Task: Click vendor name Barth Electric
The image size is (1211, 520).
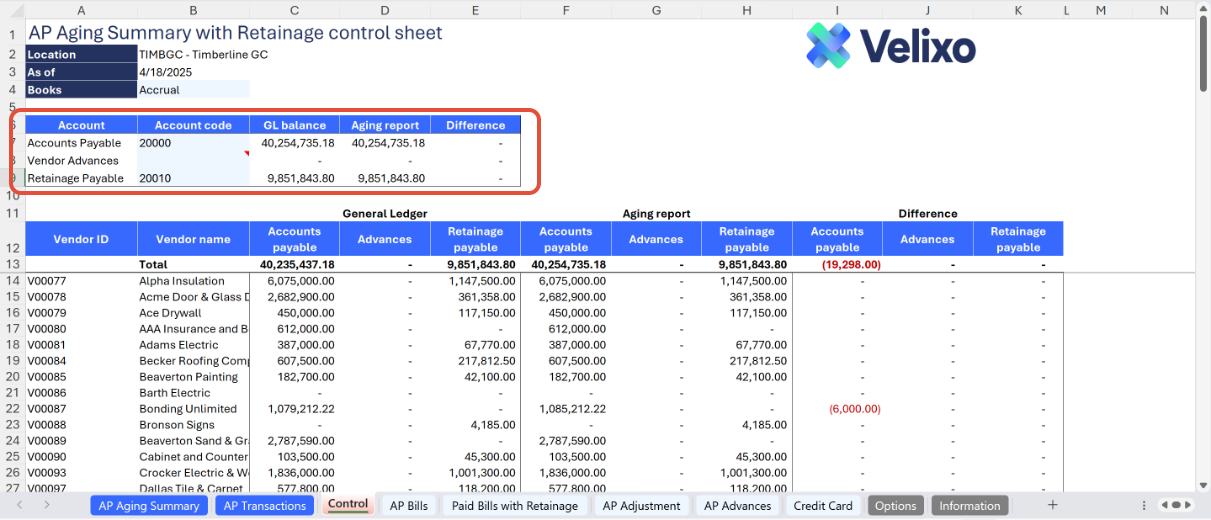Action: (x=175, y=393)
